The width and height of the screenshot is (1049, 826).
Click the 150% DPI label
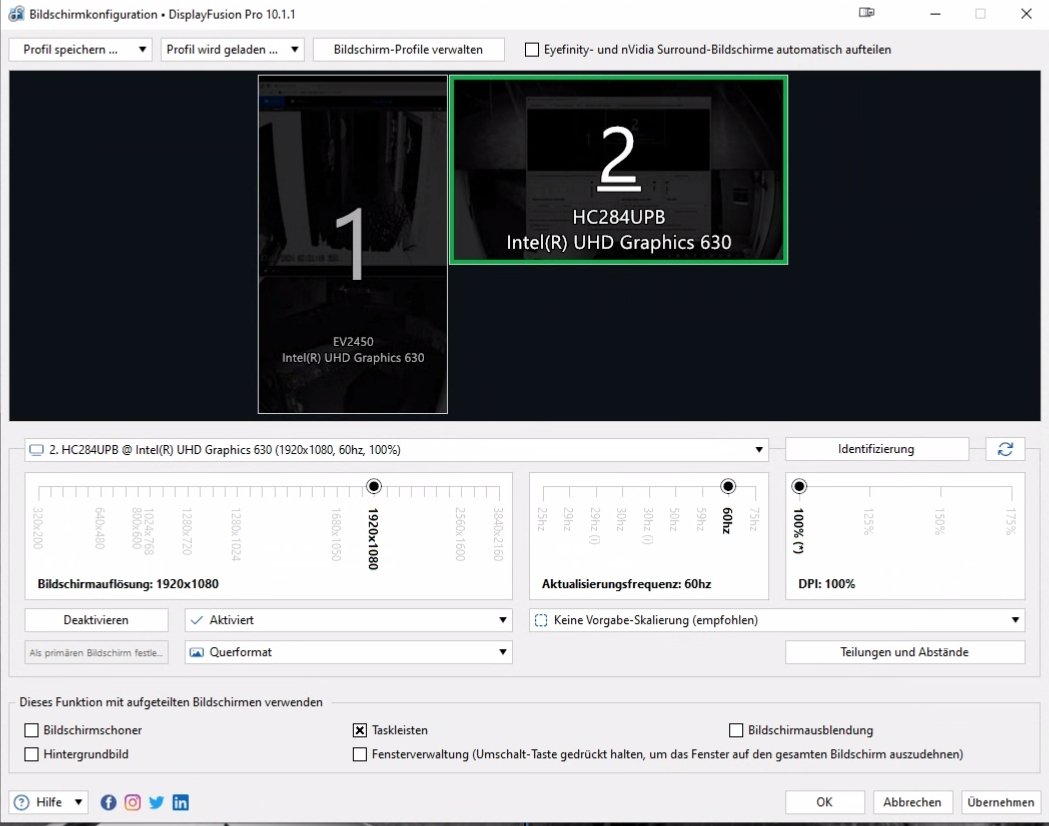coord(940,522)
